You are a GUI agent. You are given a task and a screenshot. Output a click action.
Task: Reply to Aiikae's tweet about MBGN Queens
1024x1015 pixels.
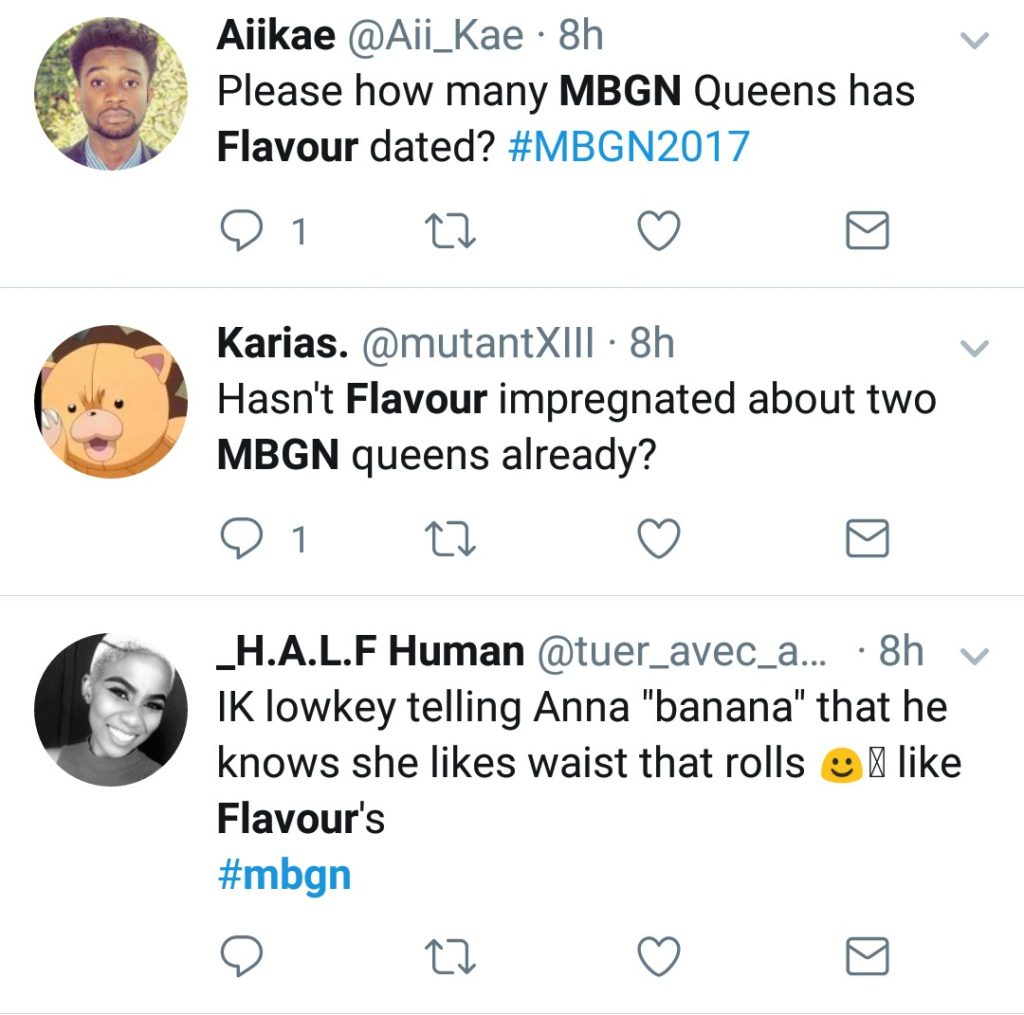pos(241,232)
